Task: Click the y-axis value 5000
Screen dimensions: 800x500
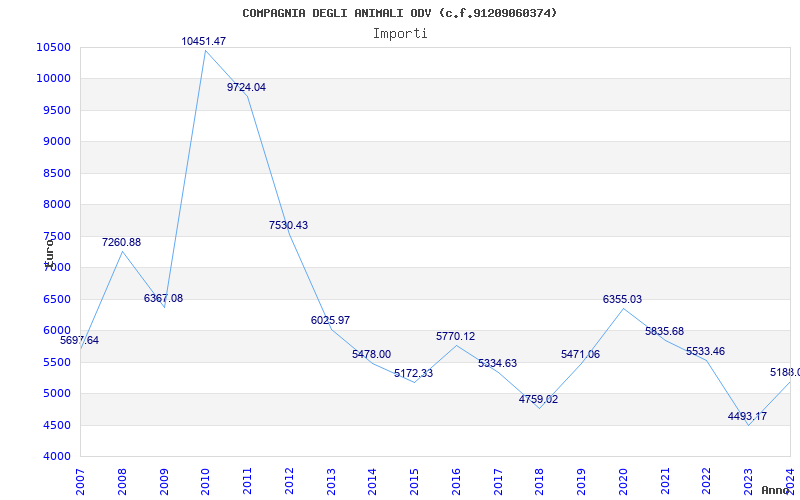Action: [x=56, y=393]
